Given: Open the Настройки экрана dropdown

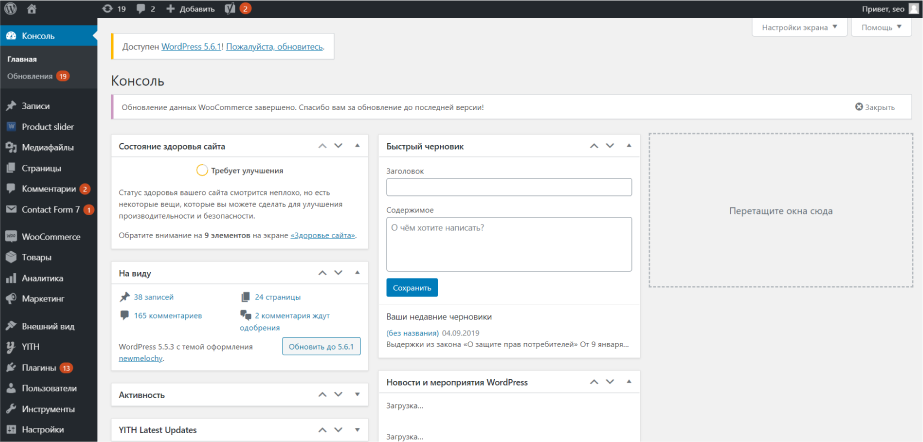Looking at the screenshot, I should (799, 27).
